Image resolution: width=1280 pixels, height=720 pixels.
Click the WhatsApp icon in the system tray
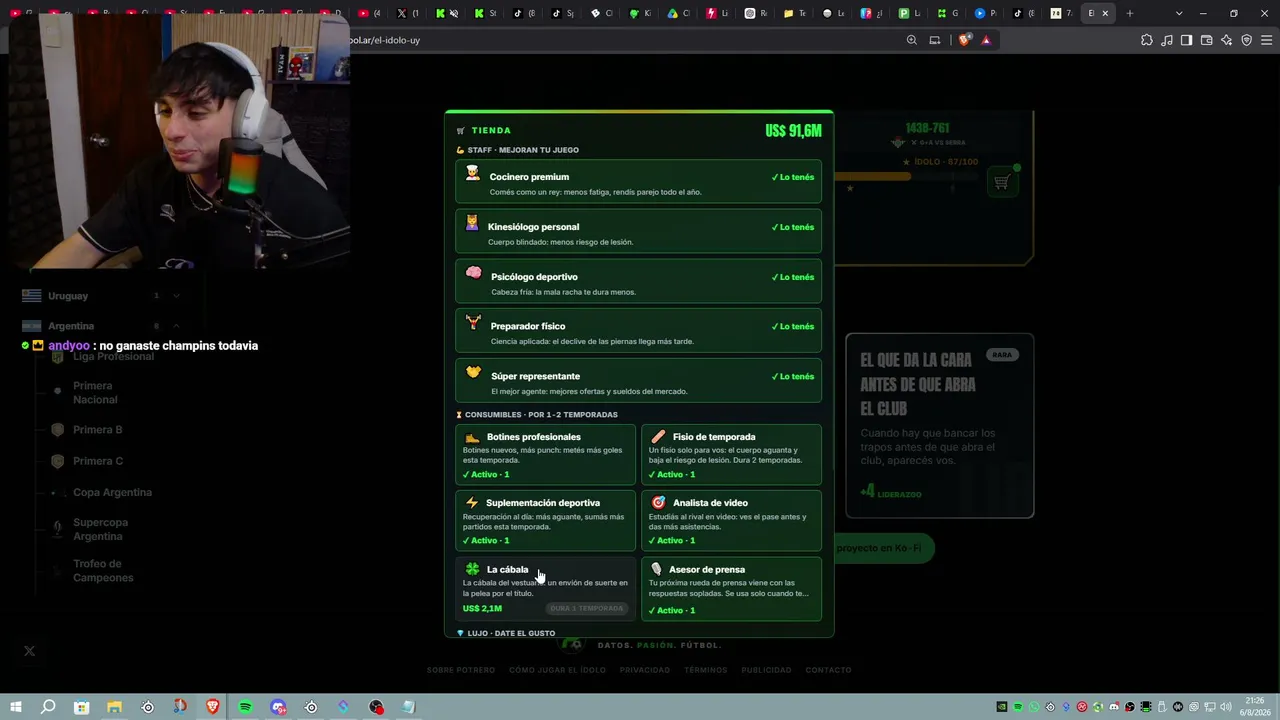[1034, 707]
